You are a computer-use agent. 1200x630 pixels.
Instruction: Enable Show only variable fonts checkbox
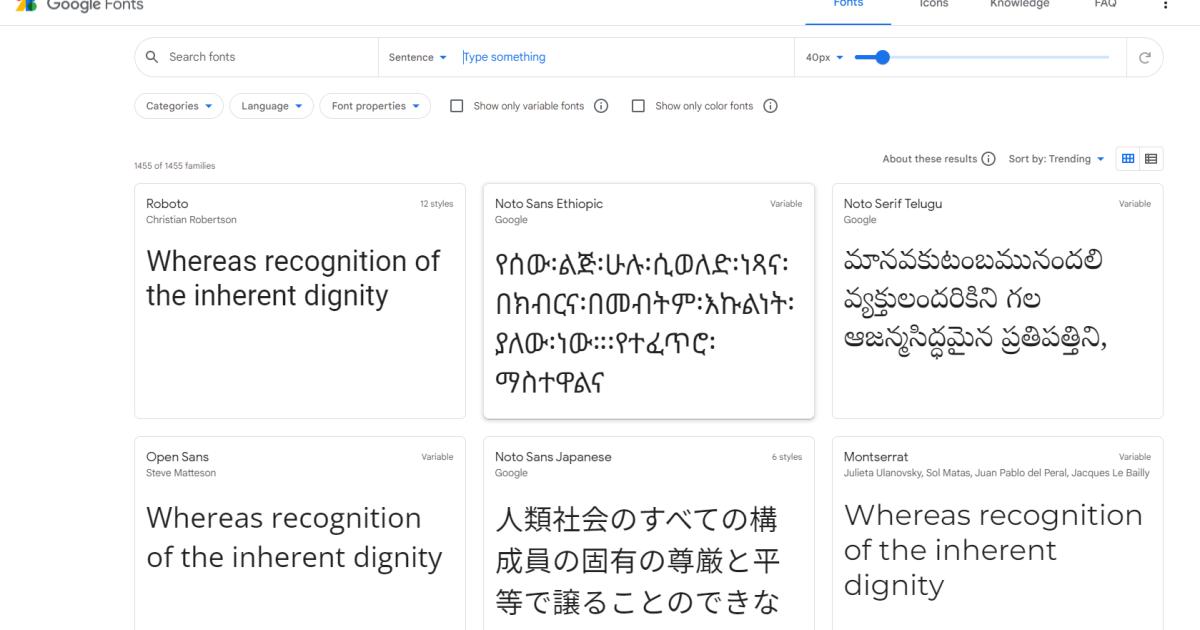pyautogui.click(x=457, y=106)
